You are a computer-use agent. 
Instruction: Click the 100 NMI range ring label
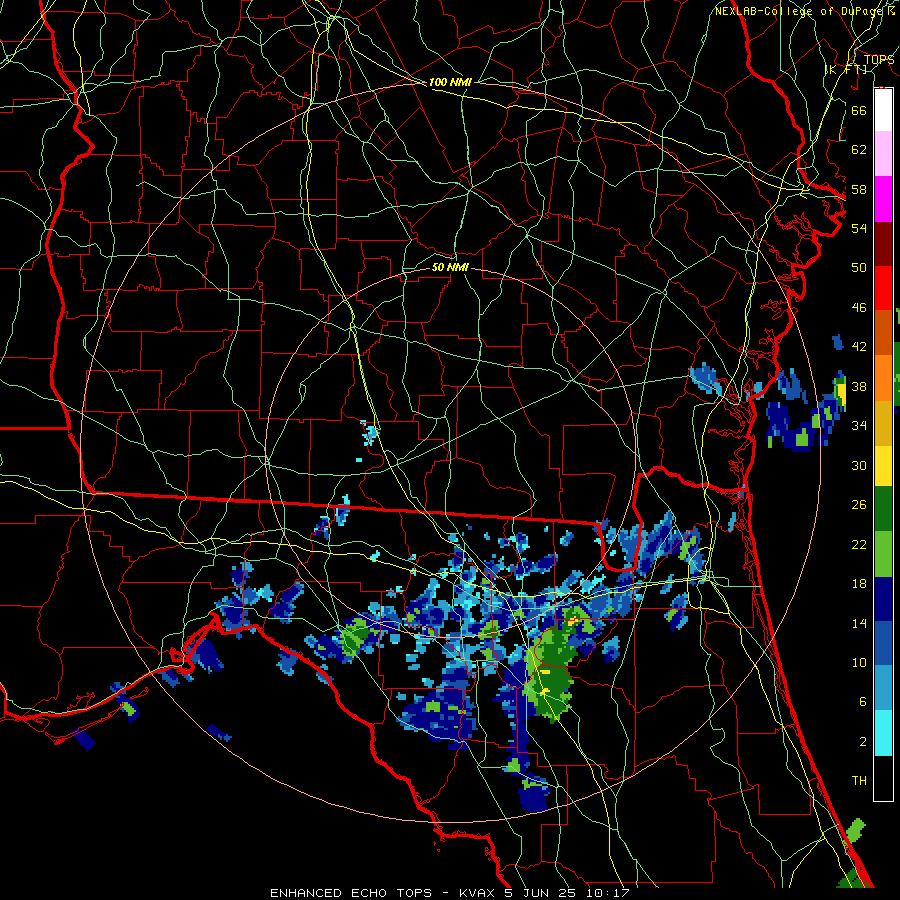coord(450,82)
